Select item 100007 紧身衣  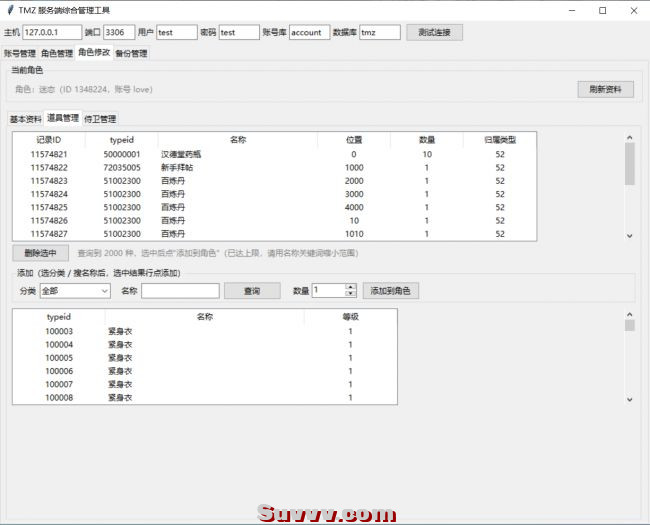tap(205, 384)
